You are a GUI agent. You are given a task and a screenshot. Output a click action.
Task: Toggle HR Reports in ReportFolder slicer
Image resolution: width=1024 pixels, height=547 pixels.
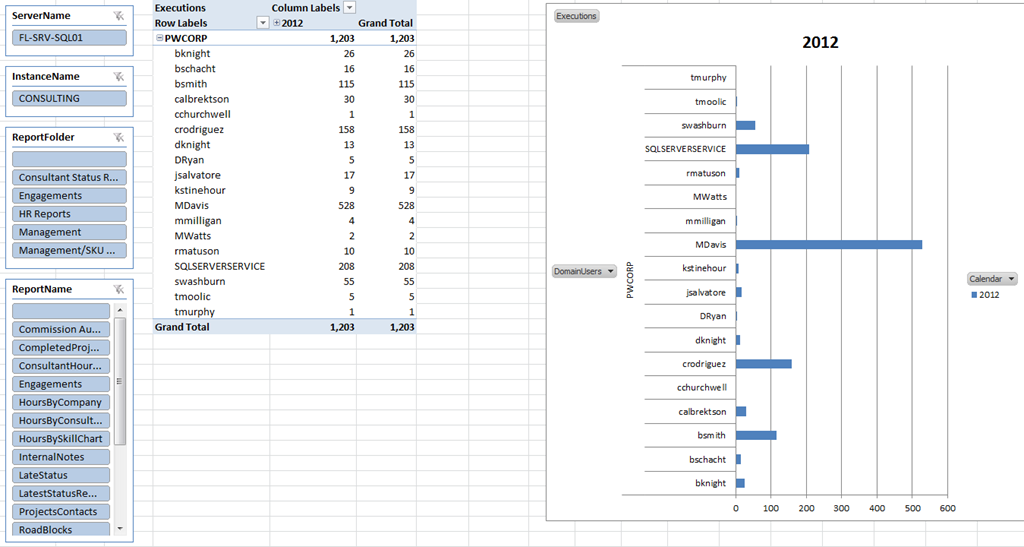click(70, 214)
